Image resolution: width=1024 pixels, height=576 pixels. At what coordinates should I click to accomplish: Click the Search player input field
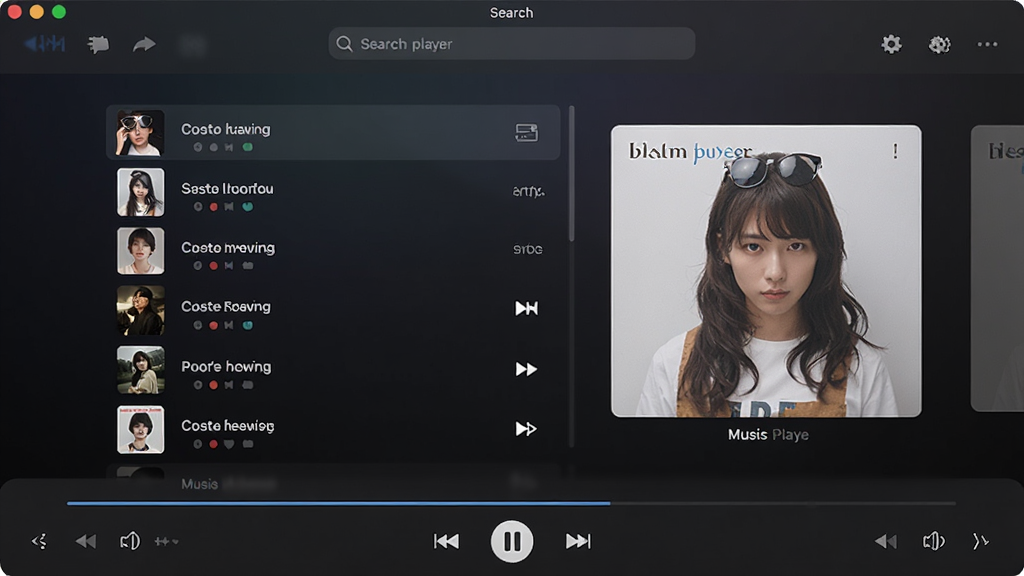(511, 44)
